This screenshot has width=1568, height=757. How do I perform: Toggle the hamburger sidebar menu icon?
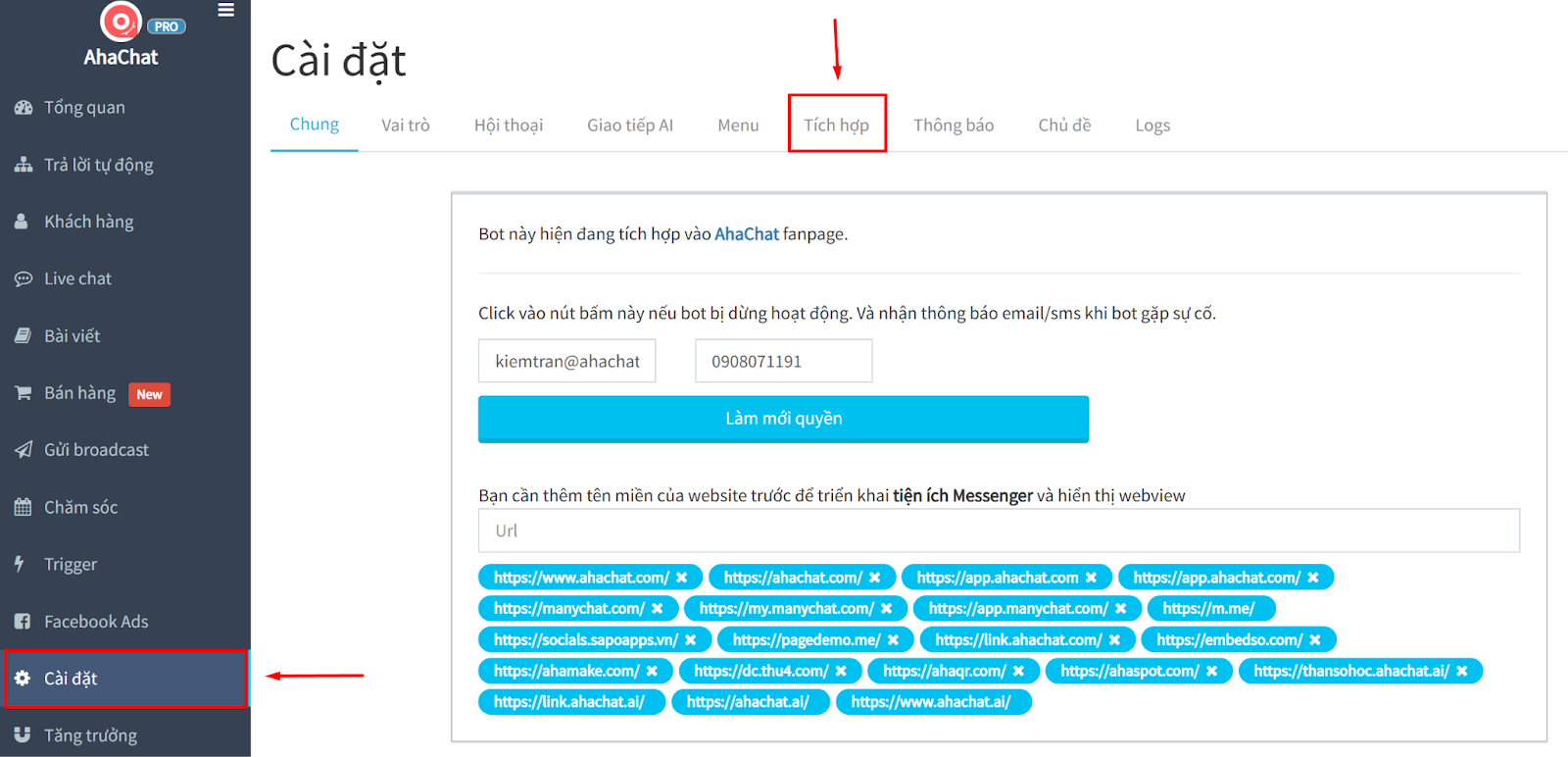[226, 10]
